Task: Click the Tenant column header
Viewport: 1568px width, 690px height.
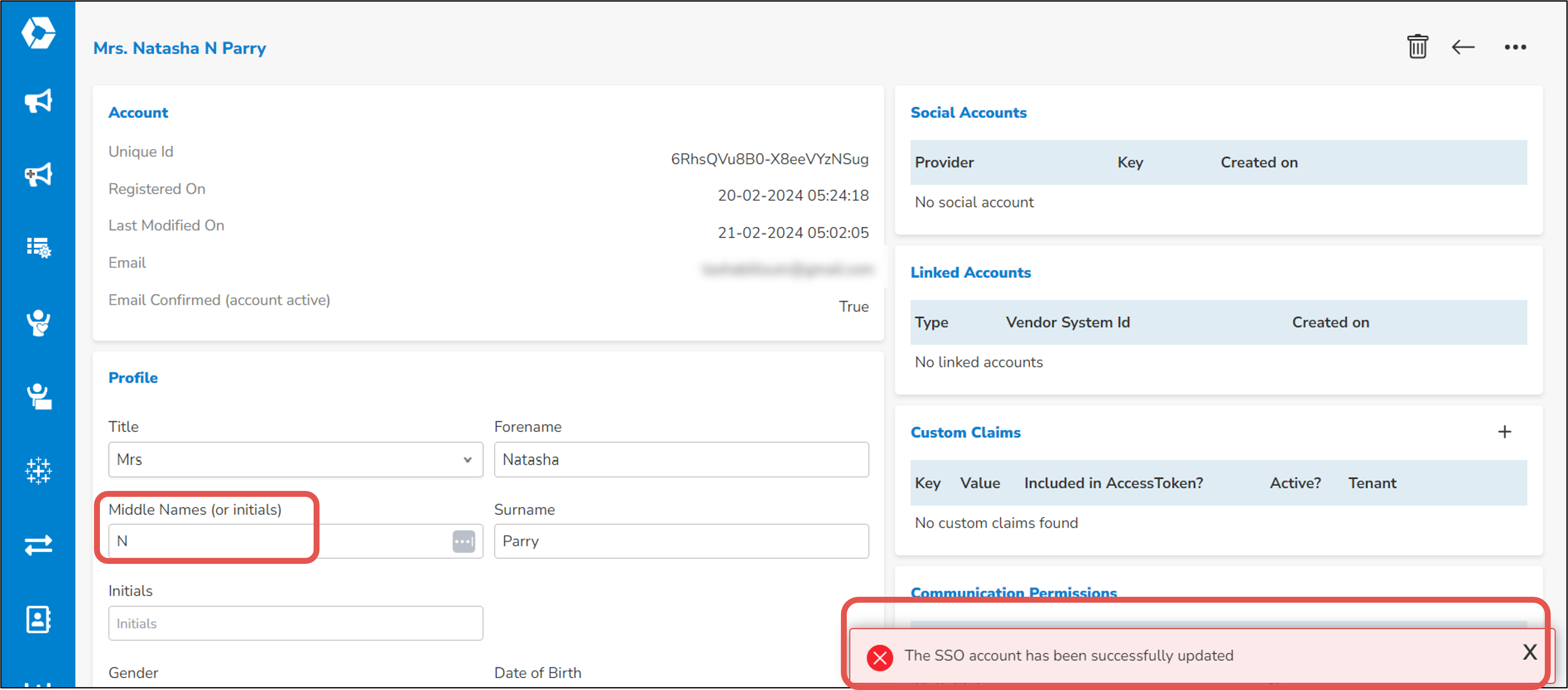Action: pos(1372,483)
